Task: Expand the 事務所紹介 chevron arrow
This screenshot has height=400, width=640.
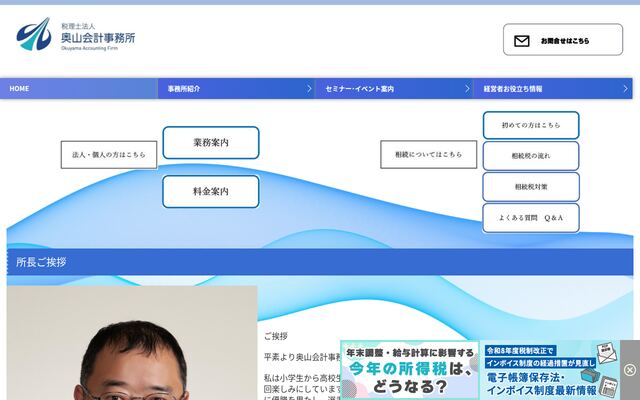Action: (309, 89)
